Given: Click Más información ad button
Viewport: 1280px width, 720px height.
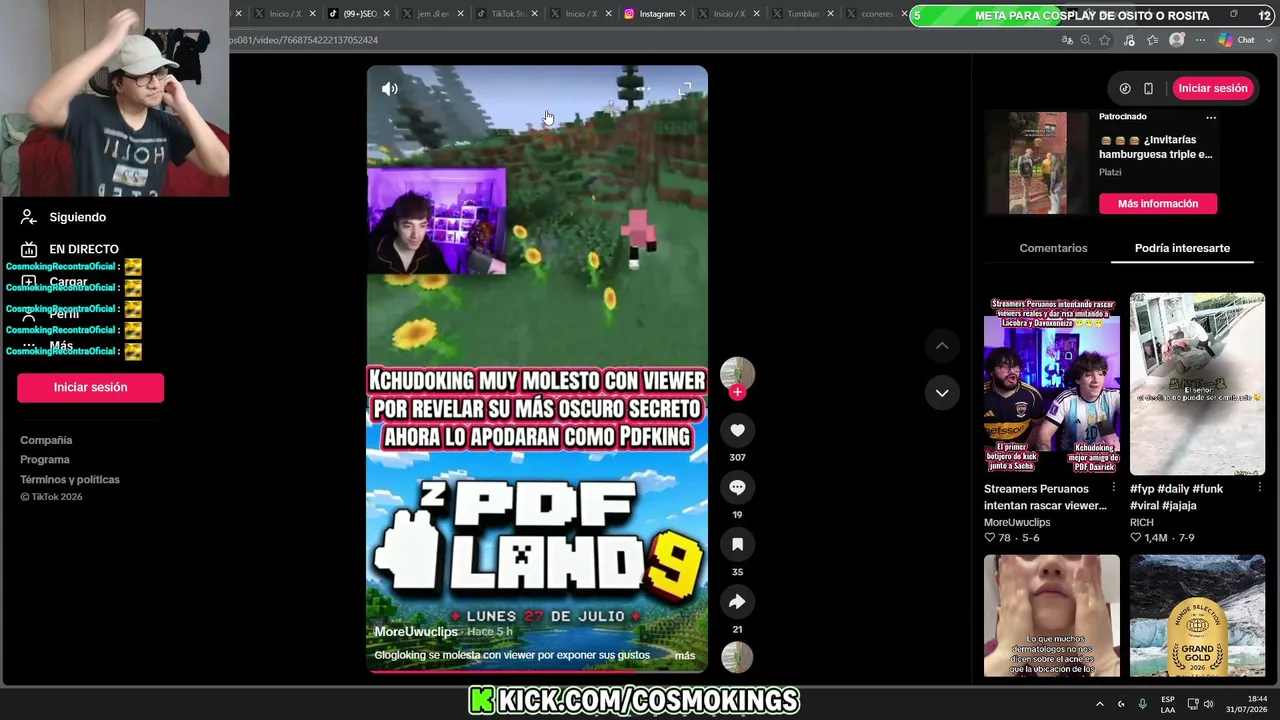Looking at the screenshot, I should pyautogui.click(x=1158, y=204).
